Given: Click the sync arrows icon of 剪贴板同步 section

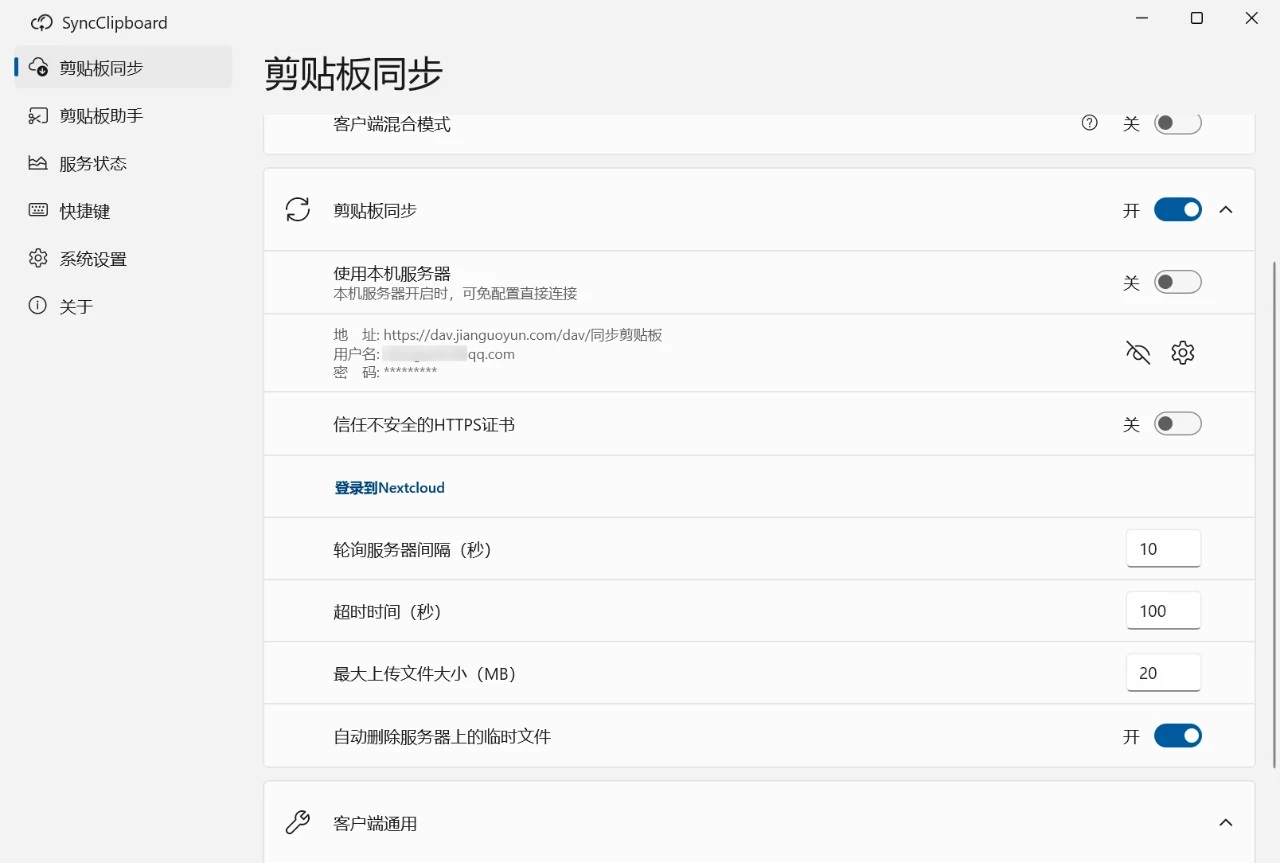Looking at the screenshot, I should 298,210.
